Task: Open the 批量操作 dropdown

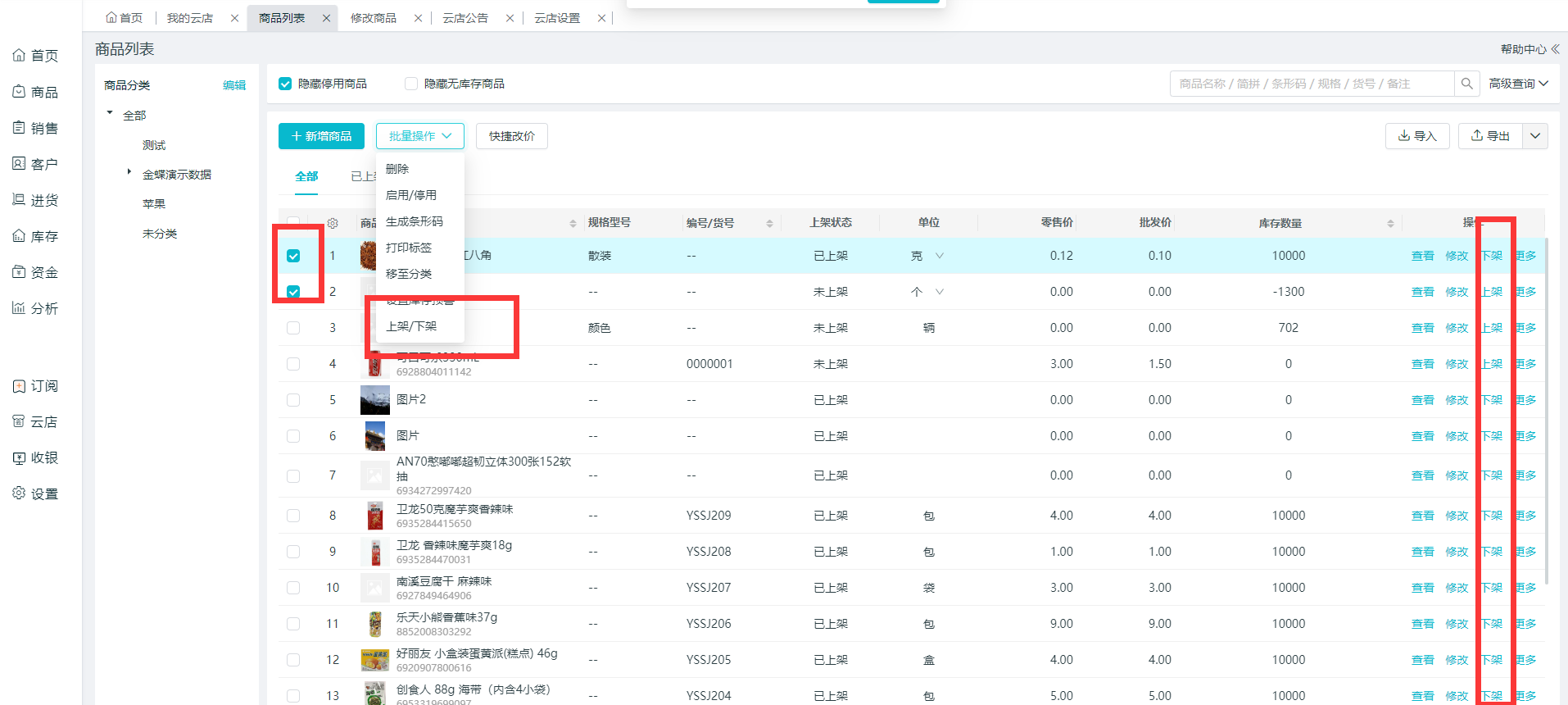Action: (420, 136)
